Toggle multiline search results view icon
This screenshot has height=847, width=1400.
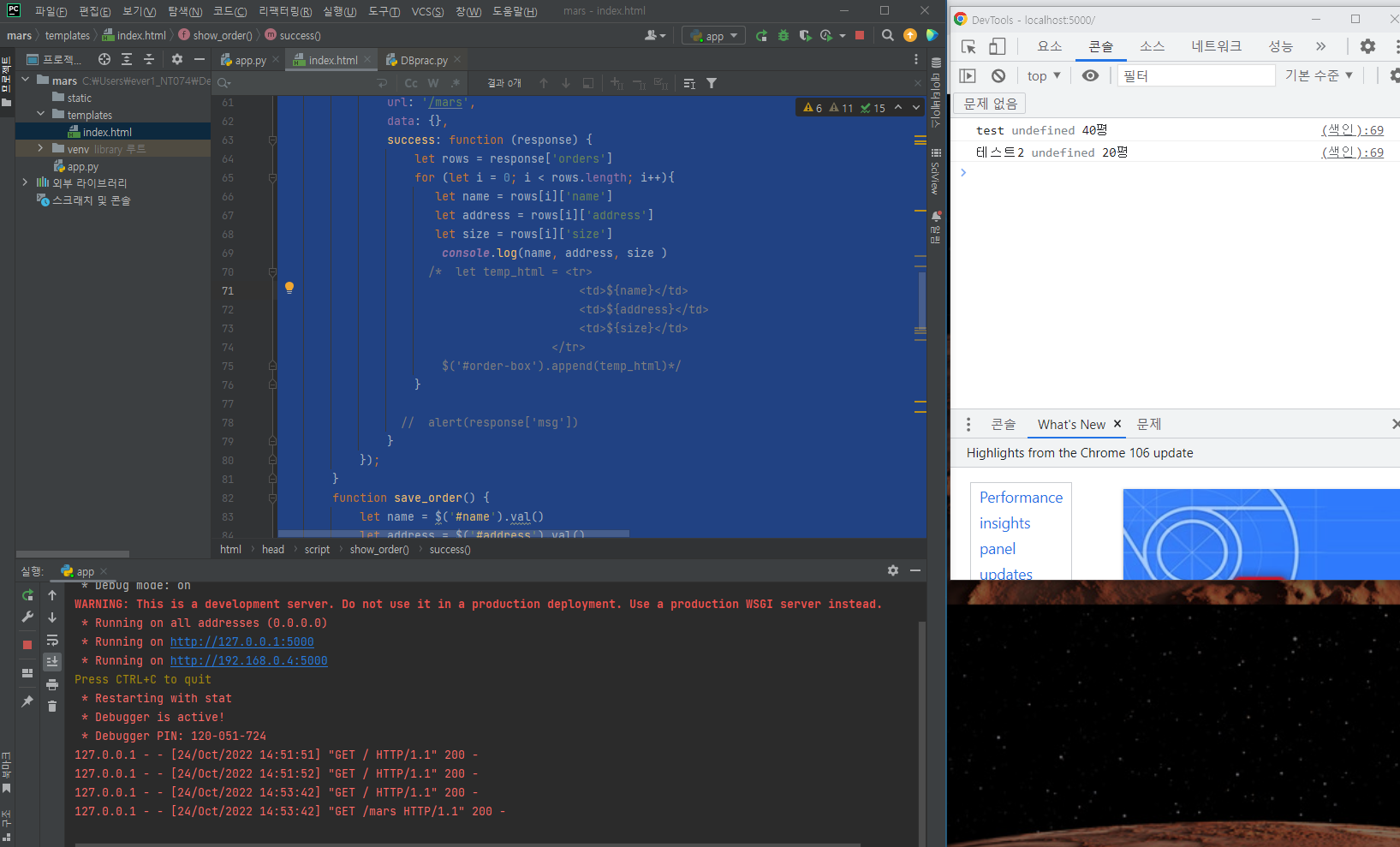[x=689, y=83]
